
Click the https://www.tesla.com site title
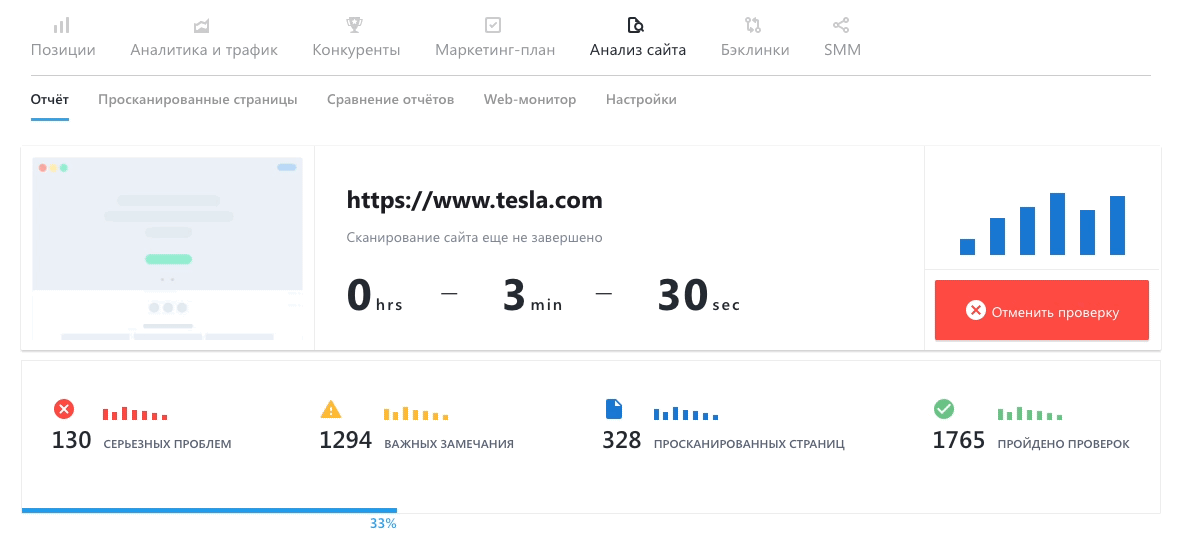[x=474, y=200]
